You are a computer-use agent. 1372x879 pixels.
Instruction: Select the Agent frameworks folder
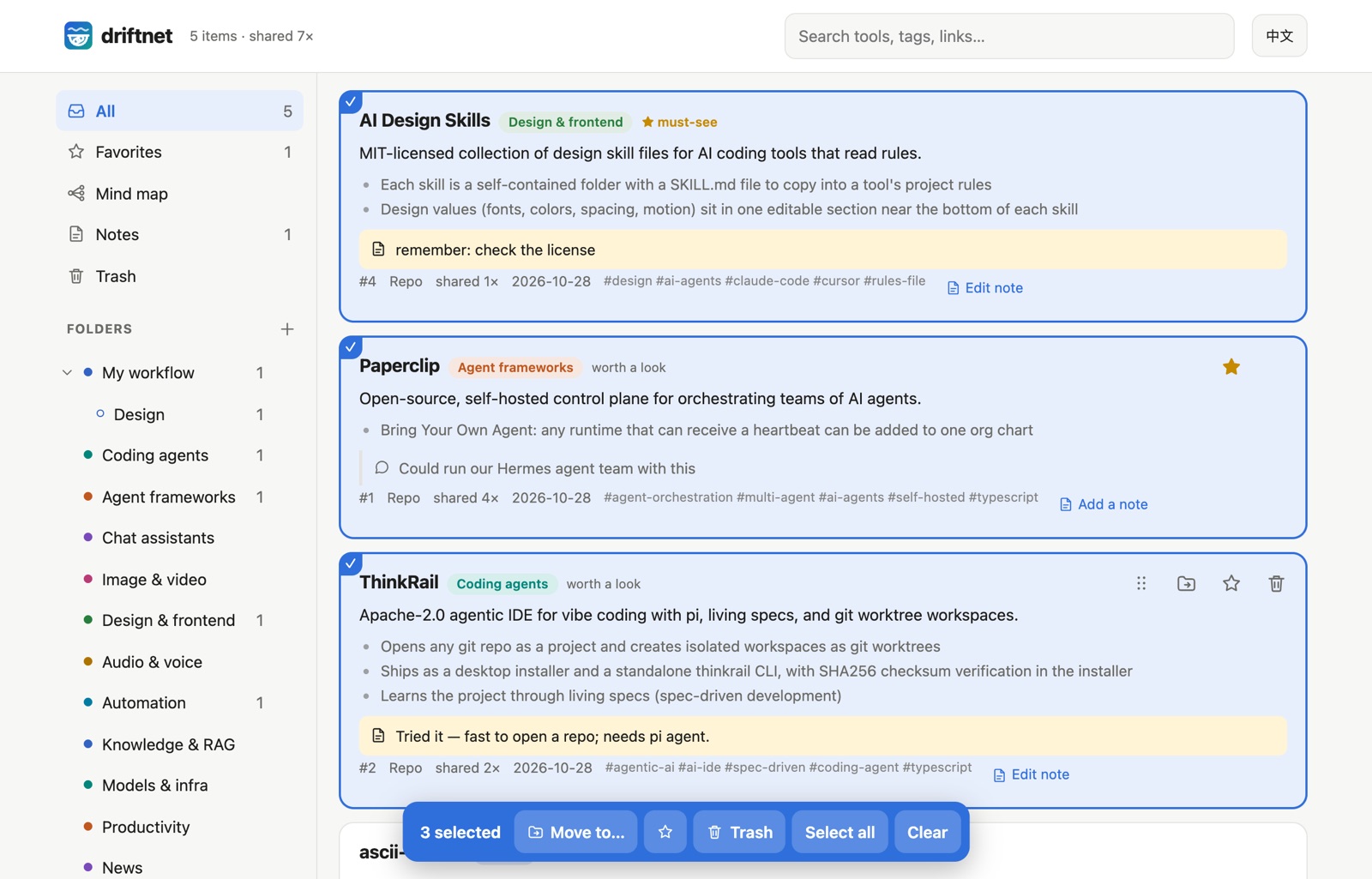(171, 497)
